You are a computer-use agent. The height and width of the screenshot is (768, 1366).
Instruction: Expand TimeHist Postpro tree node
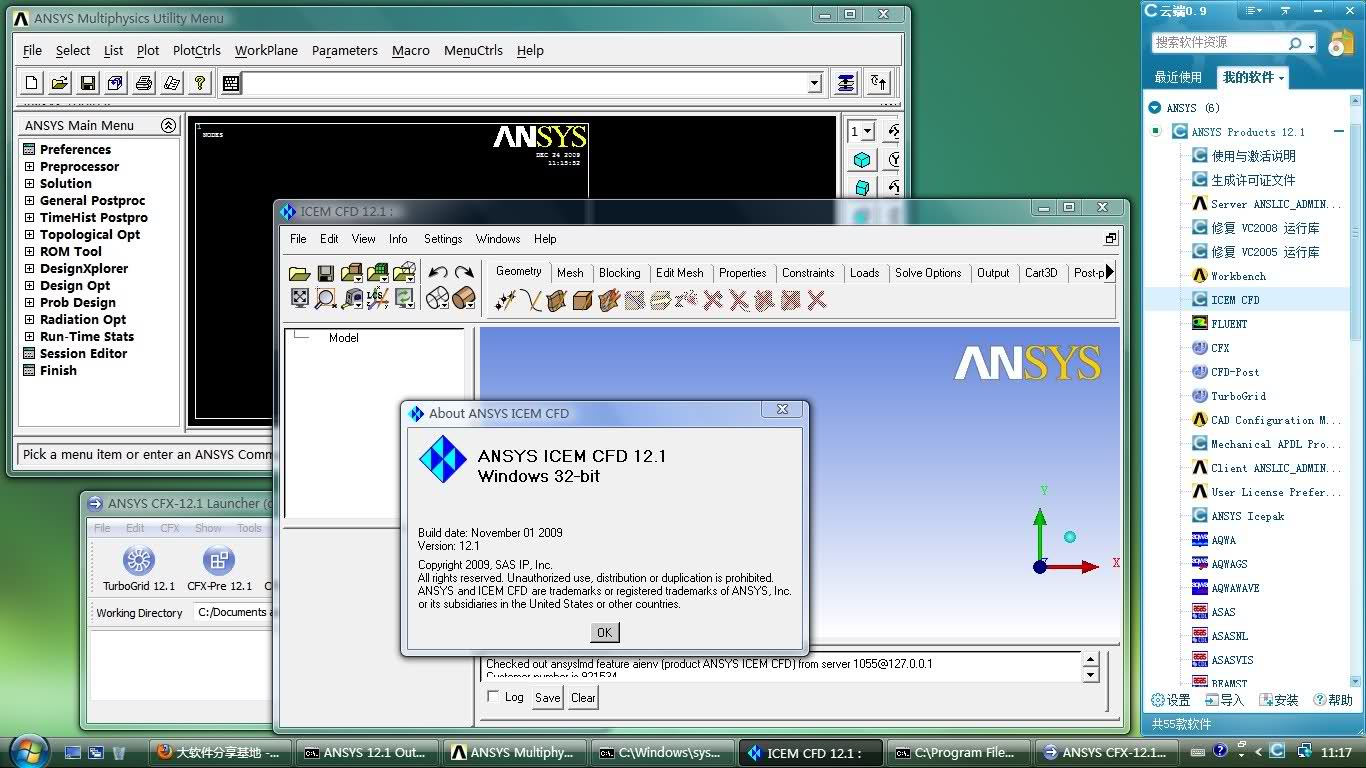click(30, 218)
